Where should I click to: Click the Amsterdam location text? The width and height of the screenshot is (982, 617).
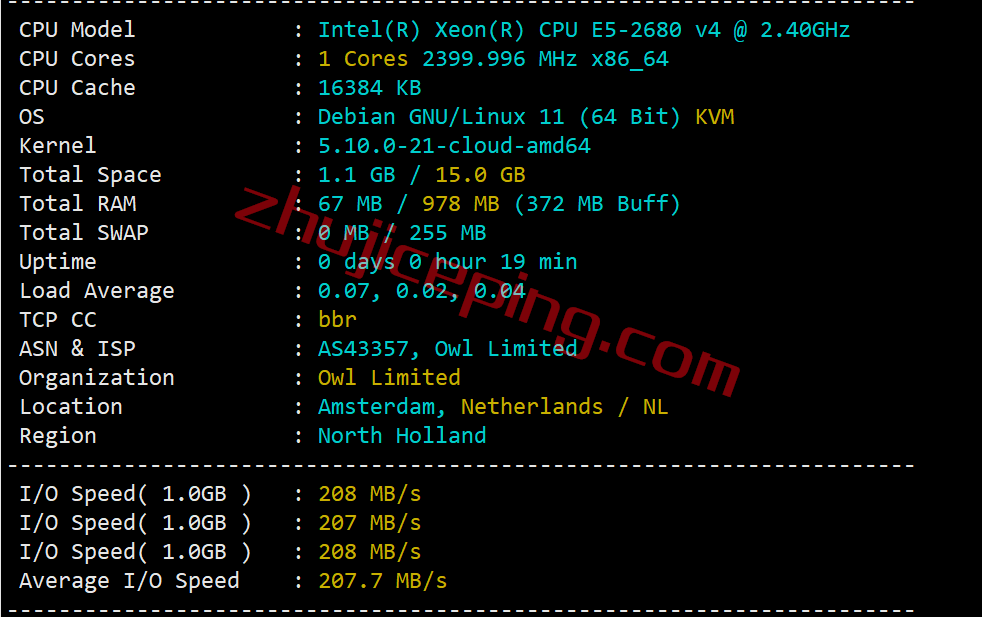coord(376,407)
